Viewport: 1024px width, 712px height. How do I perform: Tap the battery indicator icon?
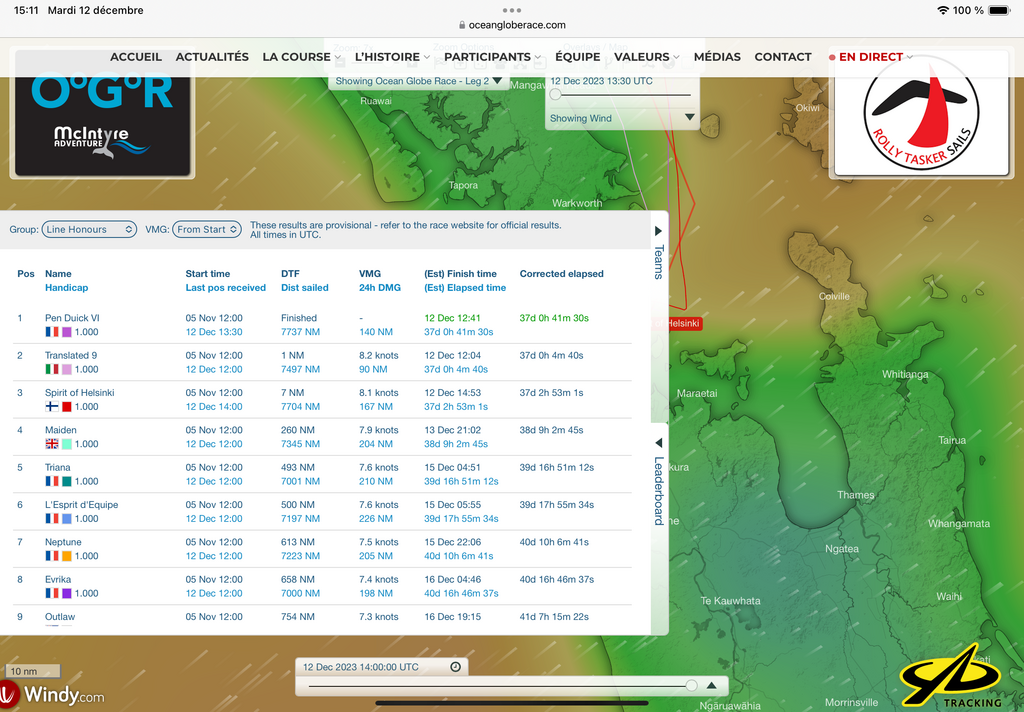[x=999, y=10]
